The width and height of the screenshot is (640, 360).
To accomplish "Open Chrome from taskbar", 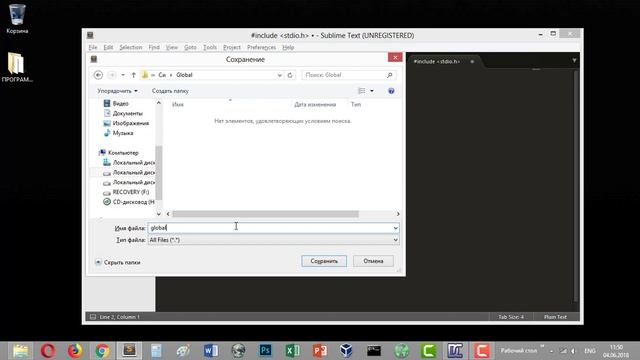I will (x=102, y=351).
